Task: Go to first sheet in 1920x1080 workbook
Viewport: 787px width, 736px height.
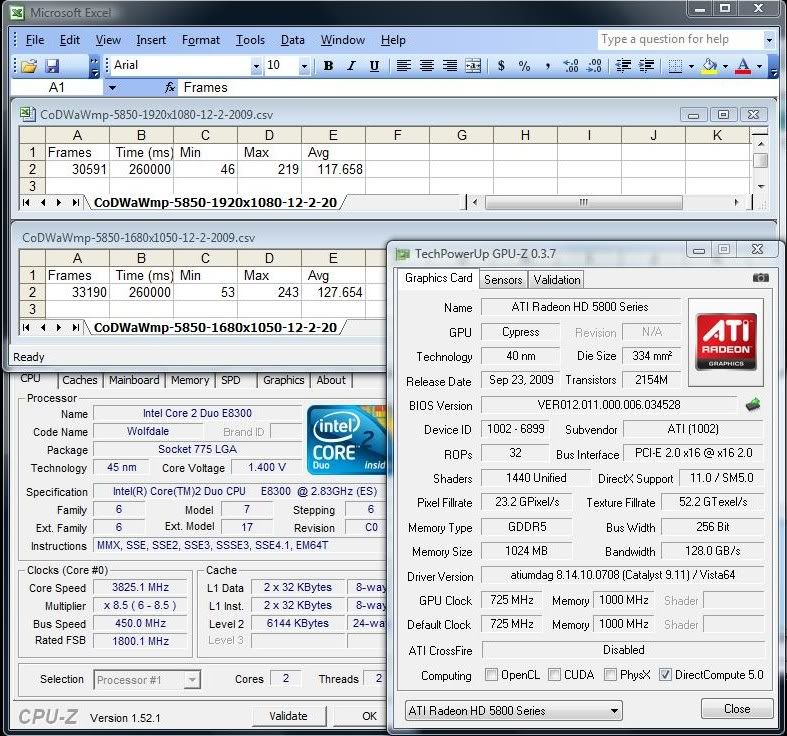Action: [x=26, y=202]
